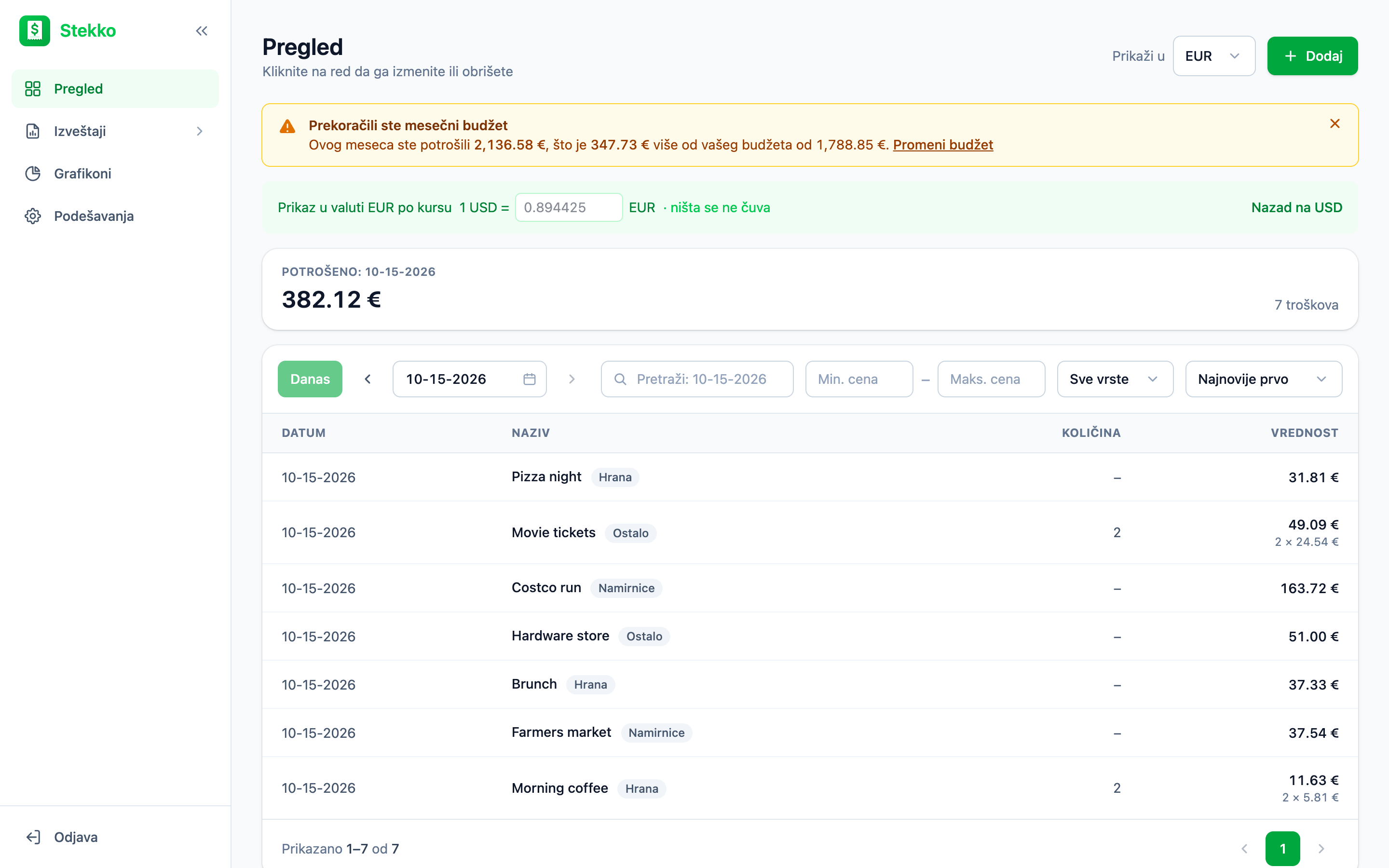Click the warning triangle icon in the banner
This screenshot has height=868, width=1389.
point(287,126)
